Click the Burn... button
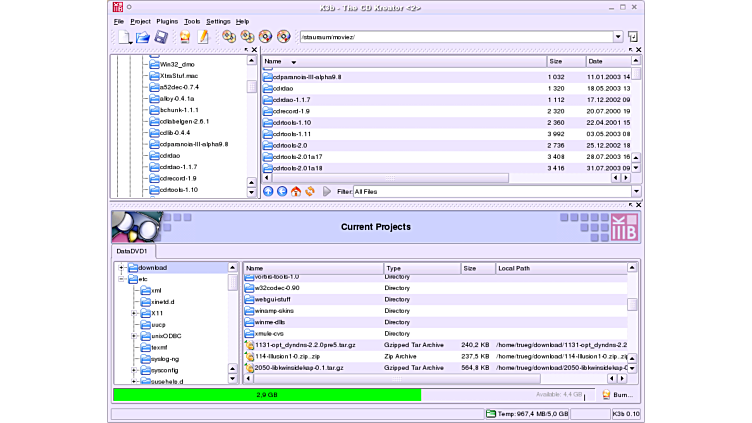This screenshot has width=752, height=423. (x=618, y=395)
